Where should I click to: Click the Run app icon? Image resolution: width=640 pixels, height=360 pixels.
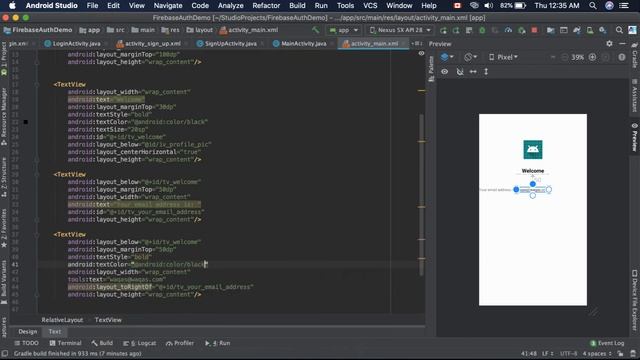(443, 30)
